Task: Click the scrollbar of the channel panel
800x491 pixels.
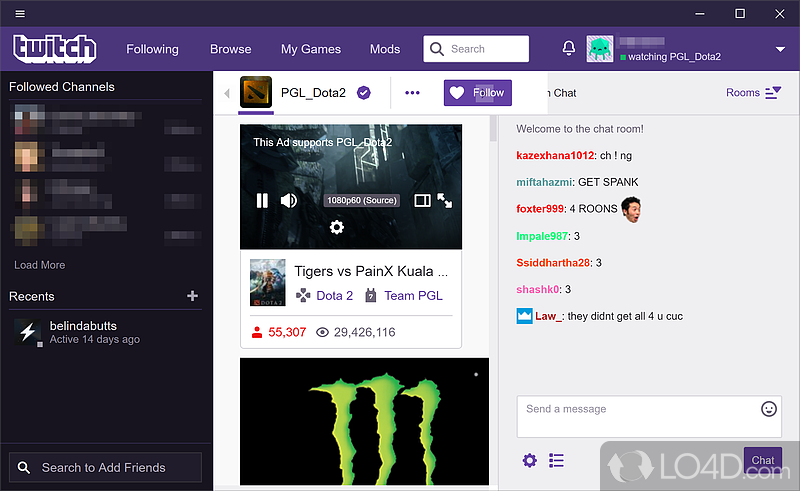Action: click(x=493, y=129)
